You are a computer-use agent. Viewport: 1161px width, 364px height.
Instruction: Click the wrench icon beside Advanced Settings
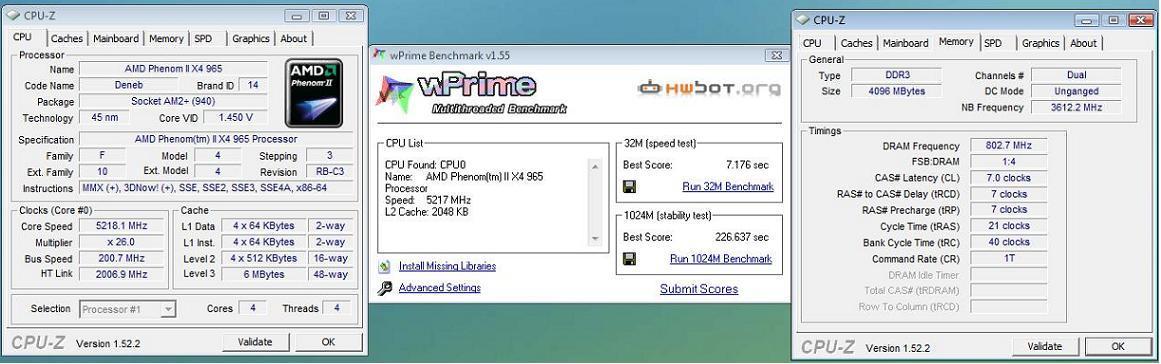(384, 289)
